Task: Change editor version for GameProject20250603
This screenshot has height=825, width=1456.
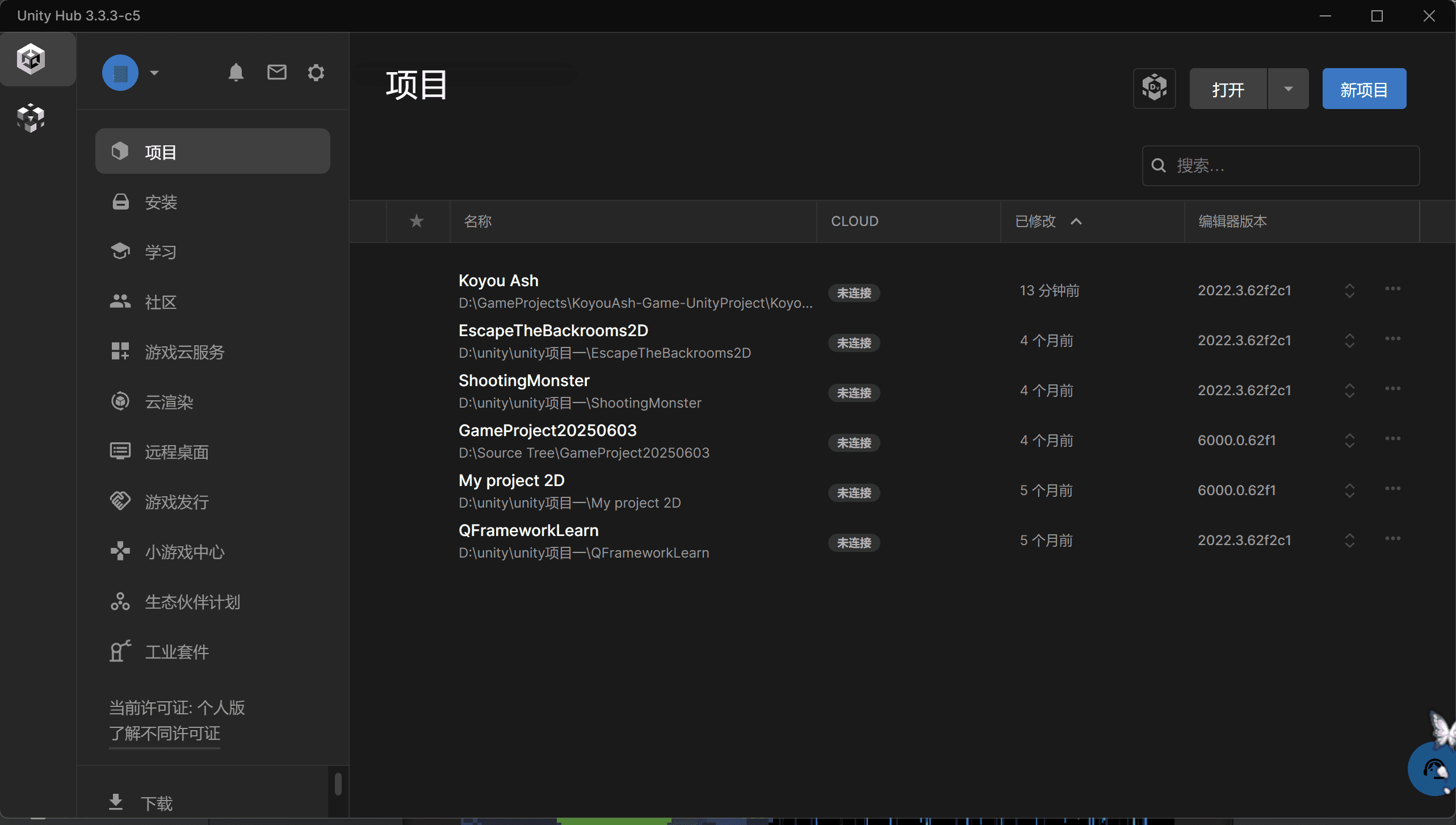Action: click(x=1350, y=441)
